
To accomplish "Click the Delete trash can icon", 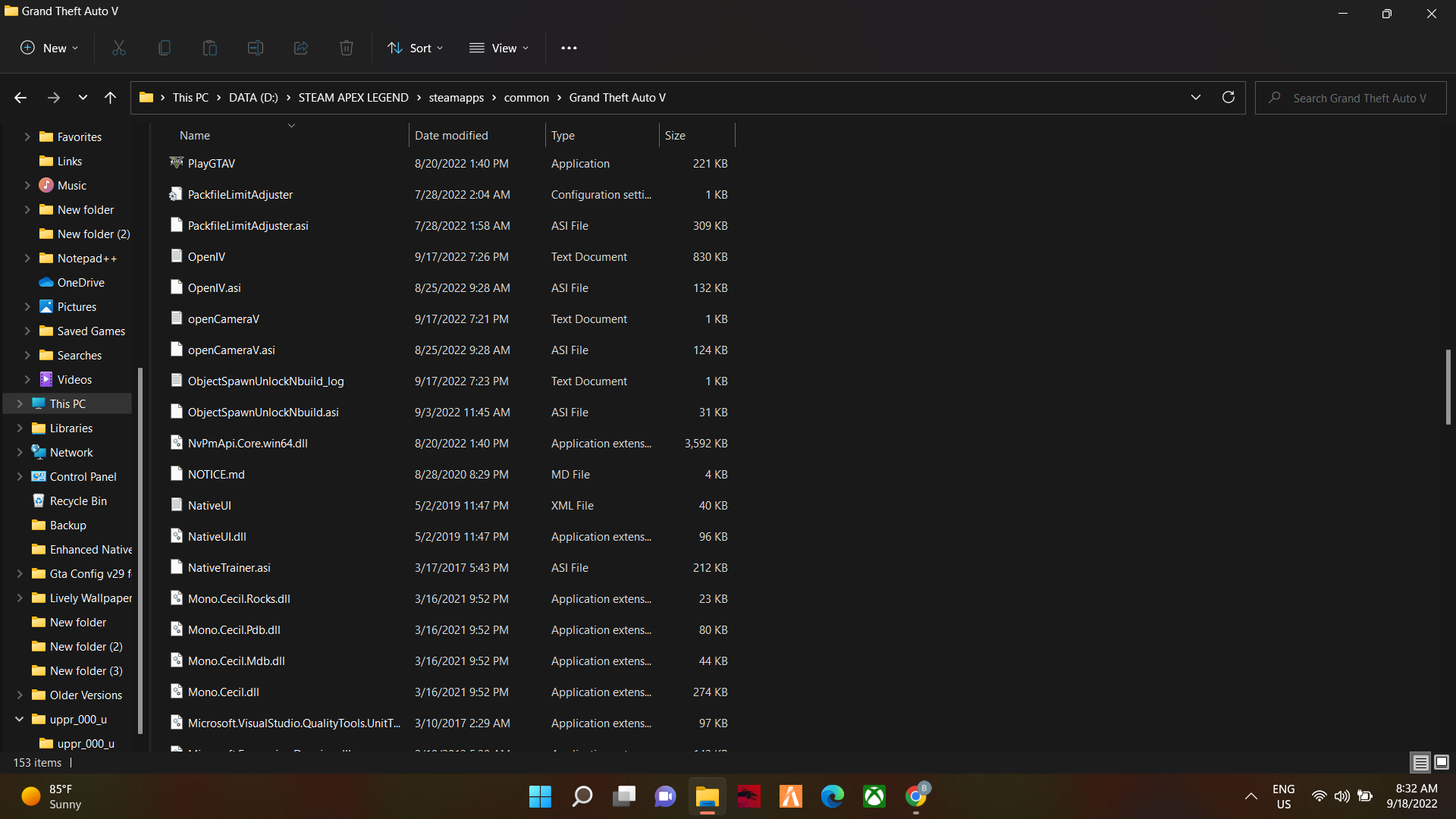I will tap(347, 48).
